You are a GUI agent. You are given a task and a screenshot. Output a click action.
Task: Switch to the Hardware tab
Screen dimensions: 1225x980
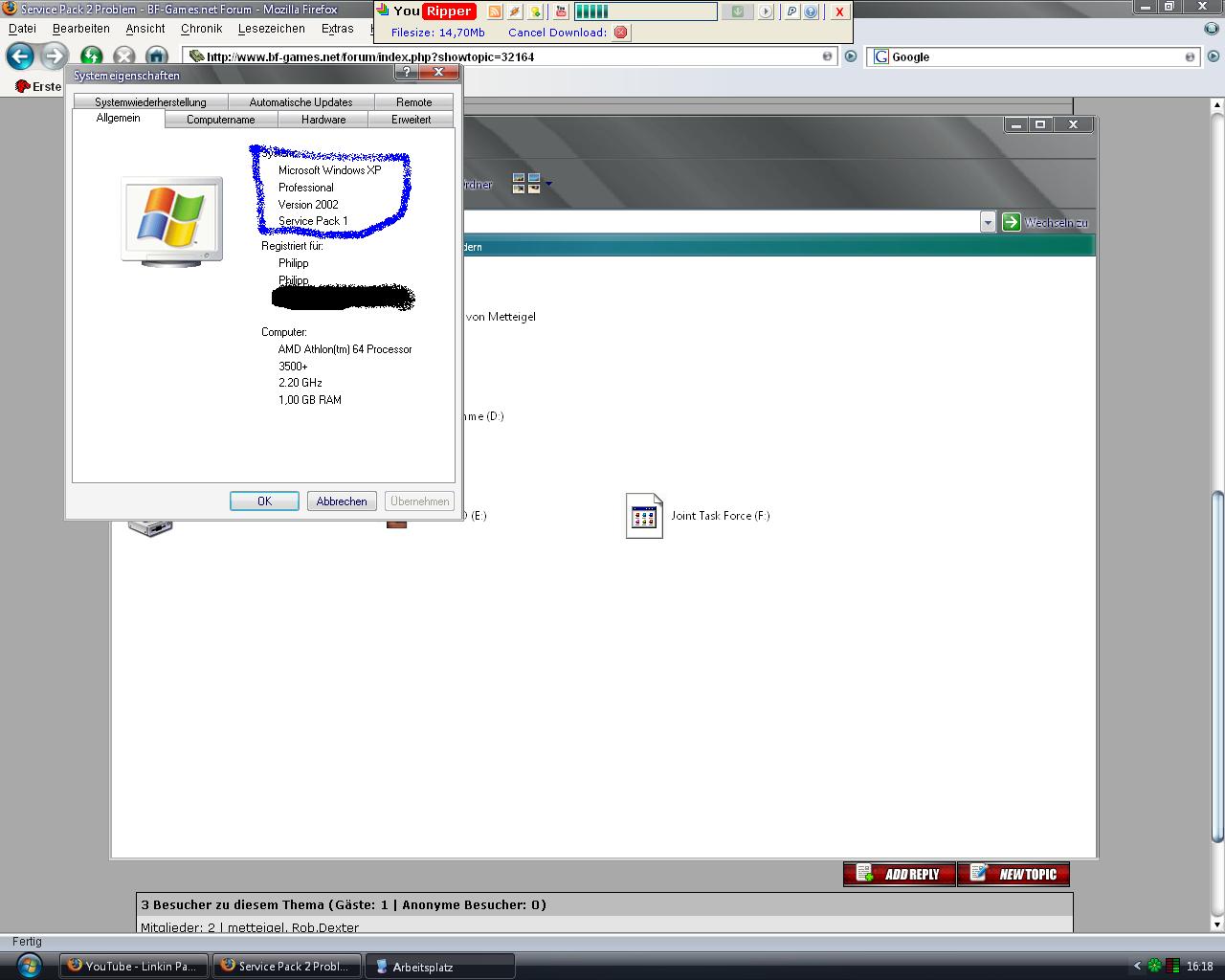[323, 120]
